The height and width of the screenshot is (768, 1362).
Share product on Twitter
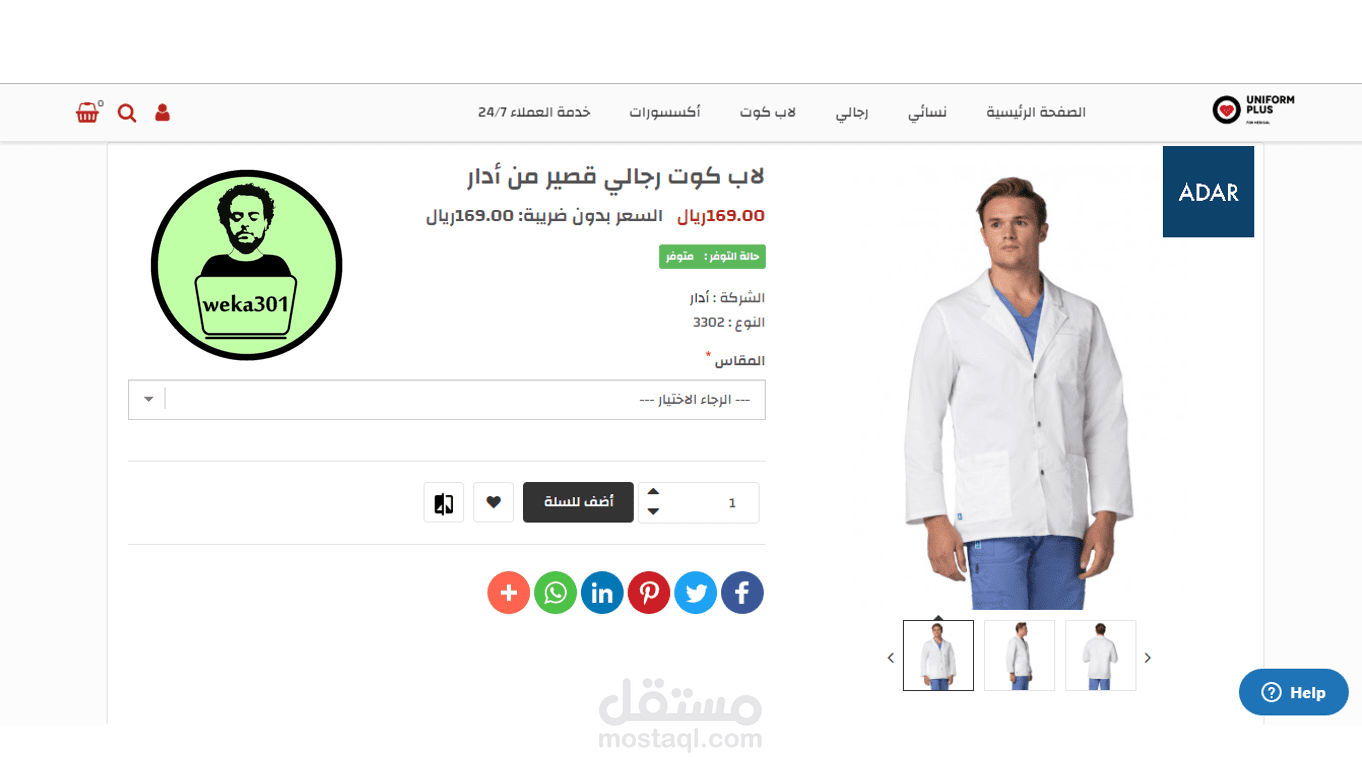click(x=696, y=593)
